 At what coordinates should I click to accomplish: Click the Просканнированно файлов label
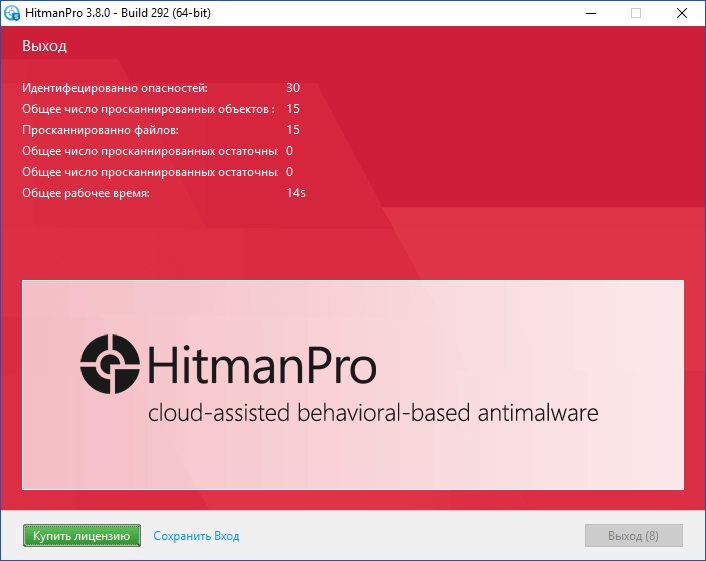pyautogui.click(x=100, y=130)
